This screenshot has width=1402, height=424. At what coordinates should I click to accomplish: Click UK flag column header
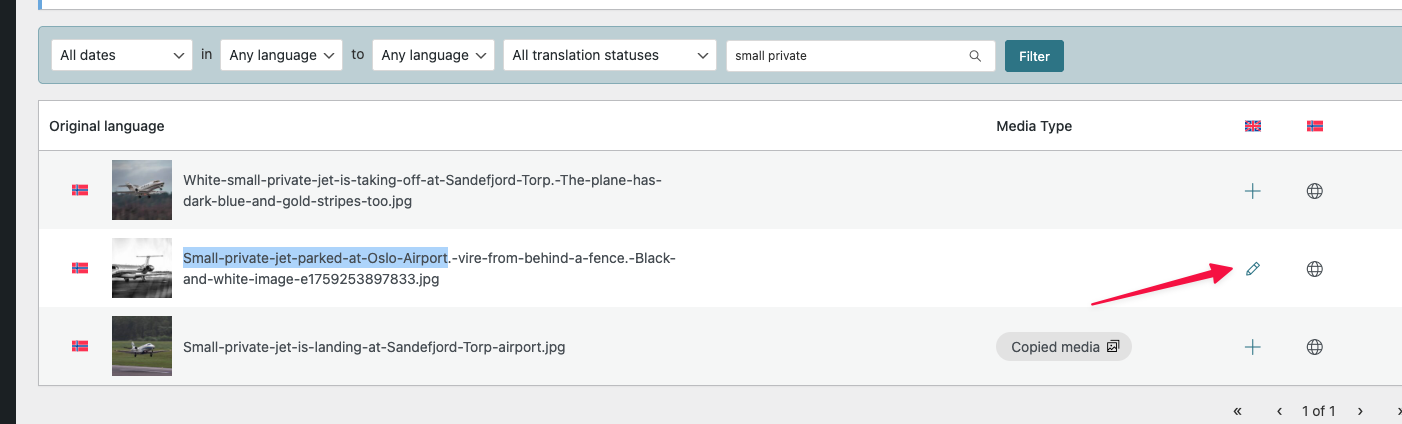point(1252,126)
